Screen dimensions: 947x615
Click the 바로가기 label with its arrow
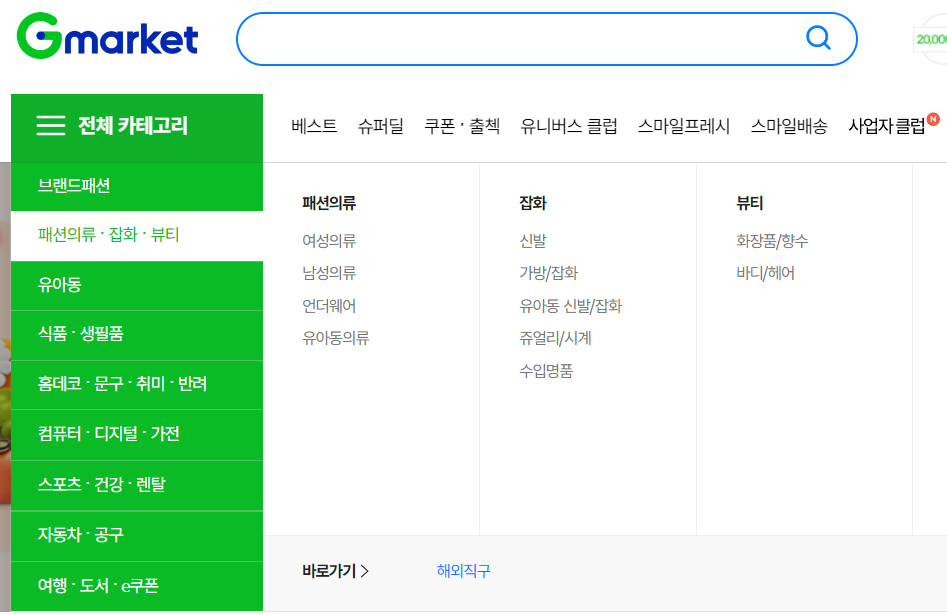coord(336,571)
